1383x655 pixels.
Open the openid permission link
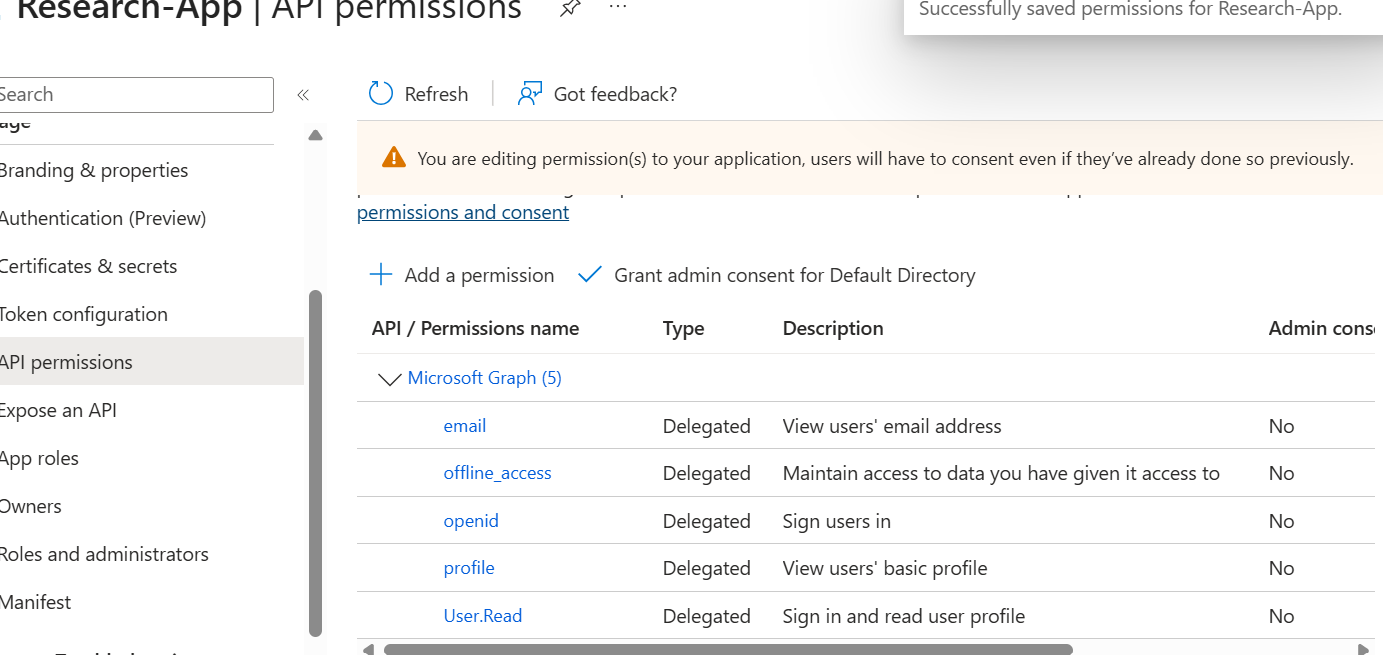click(471, 521)
